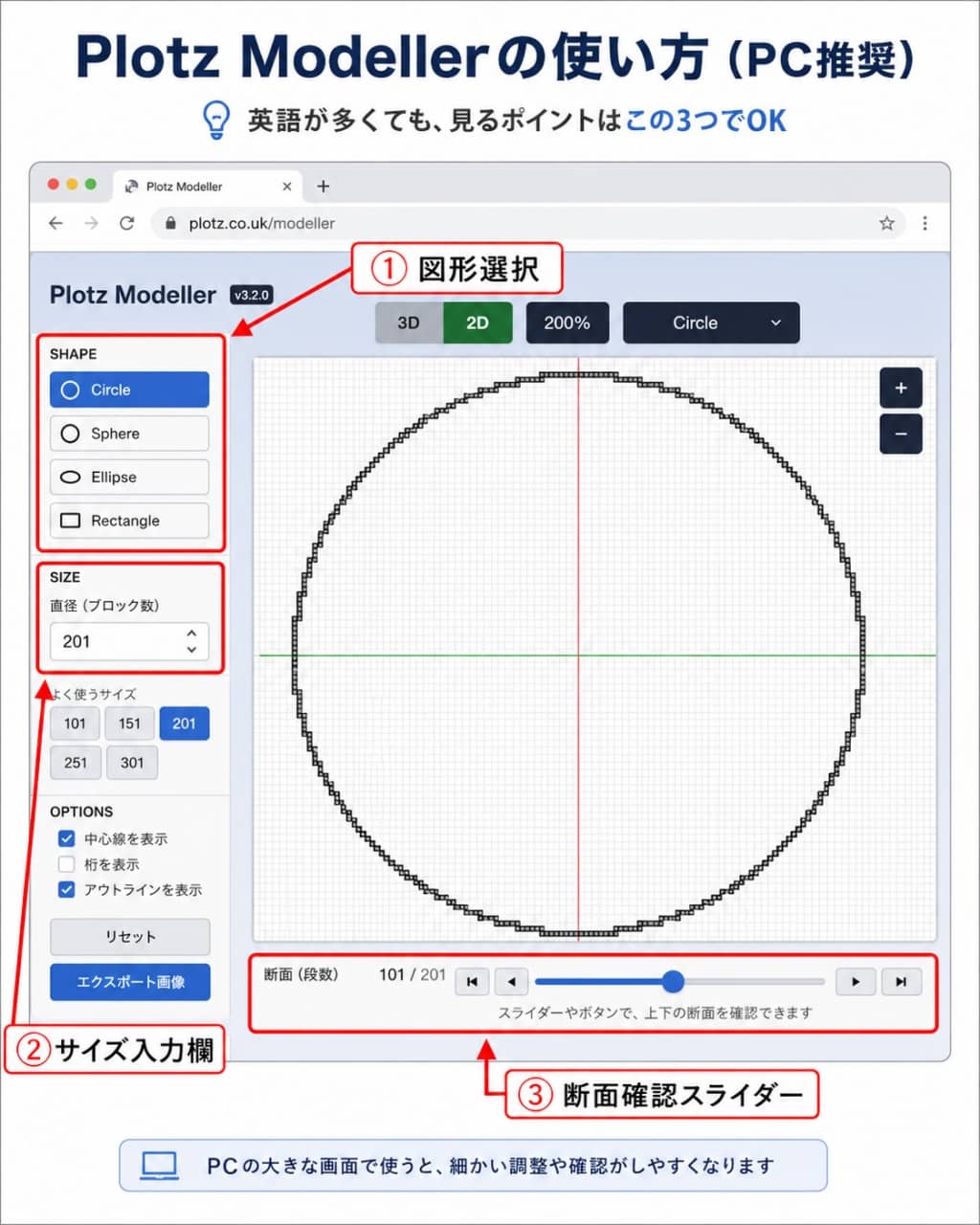This screenshot has width=980, height=1225.
Task: Choose preset size 201
Action: 184,724
